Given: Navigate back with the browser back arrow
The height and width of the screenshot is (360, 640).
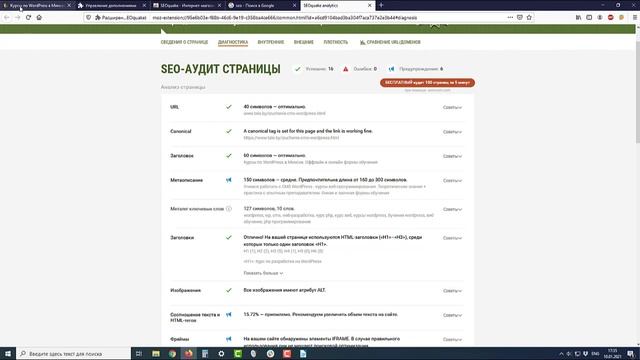Looking at the screenshot, I should pos(7,18).
